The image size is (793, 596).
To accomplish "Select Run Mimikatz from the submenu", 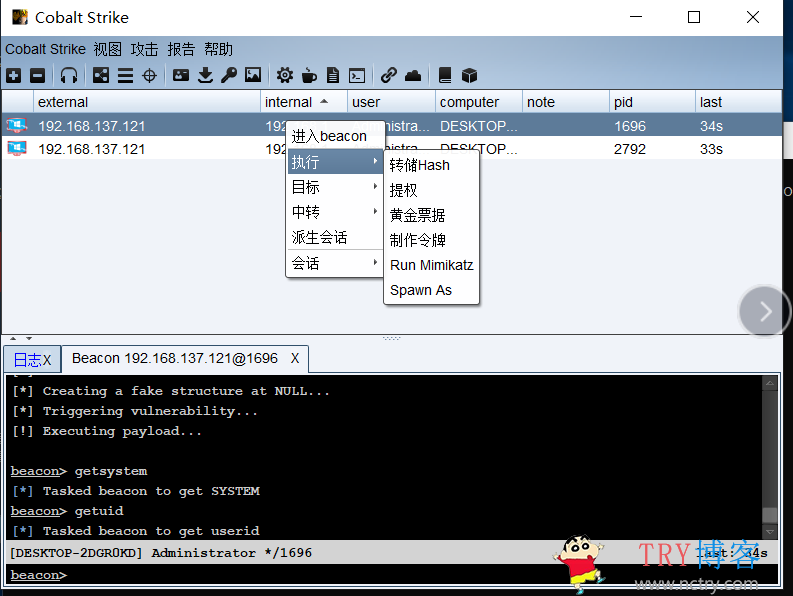I will [x=431, y=265].
